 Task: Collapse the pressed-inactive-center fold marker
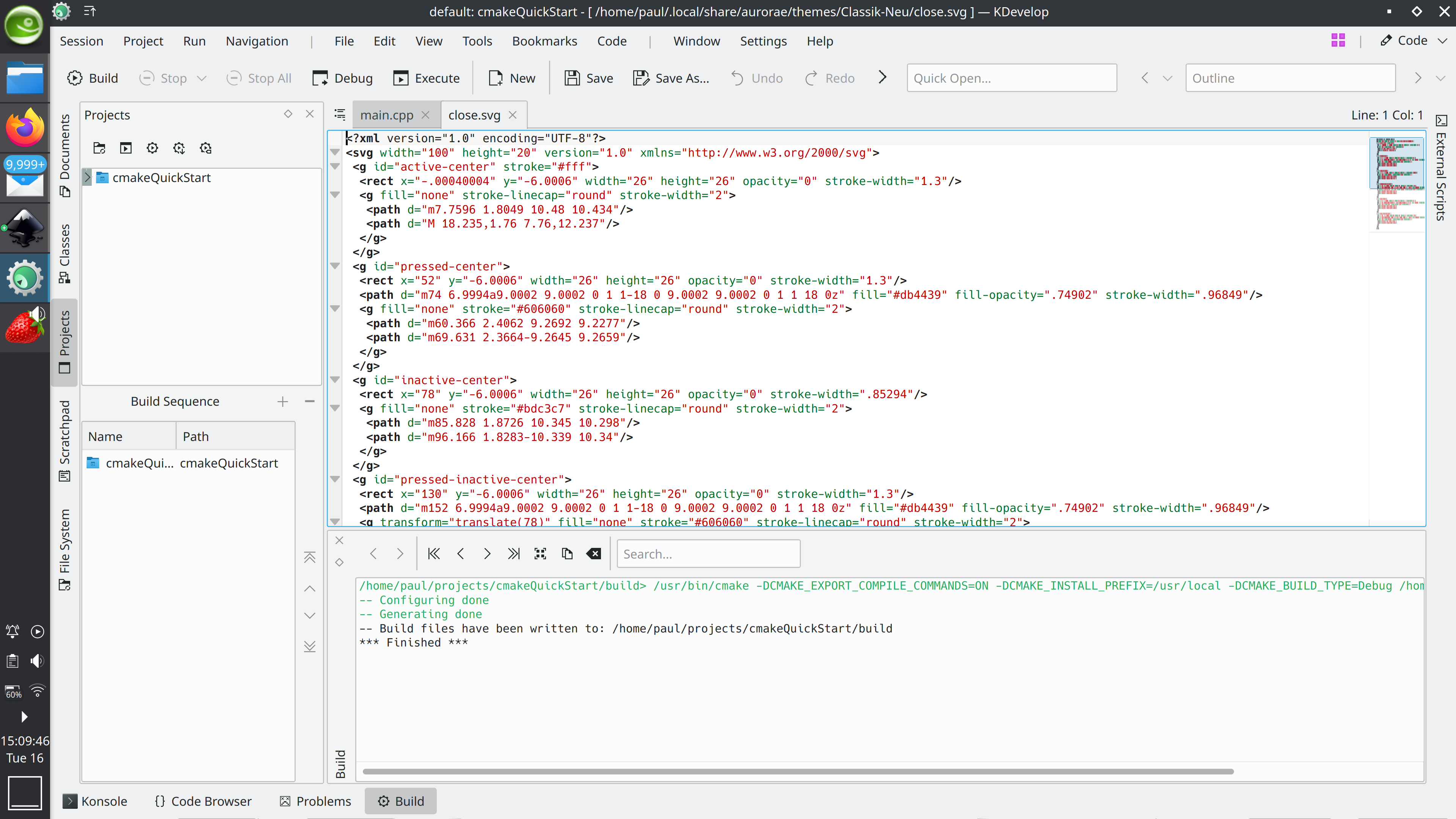[x=334, y=479]
